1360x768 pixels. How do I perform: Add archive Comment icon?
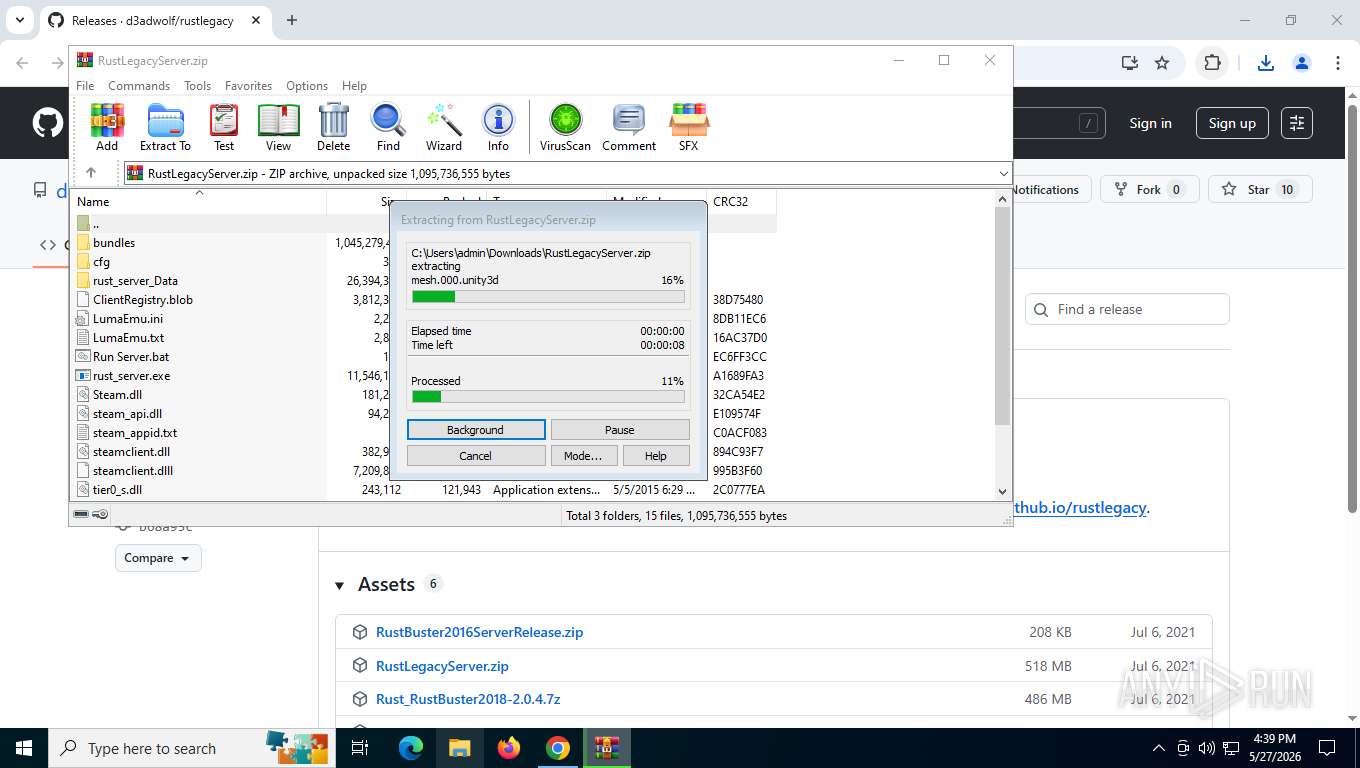point(629,127)
